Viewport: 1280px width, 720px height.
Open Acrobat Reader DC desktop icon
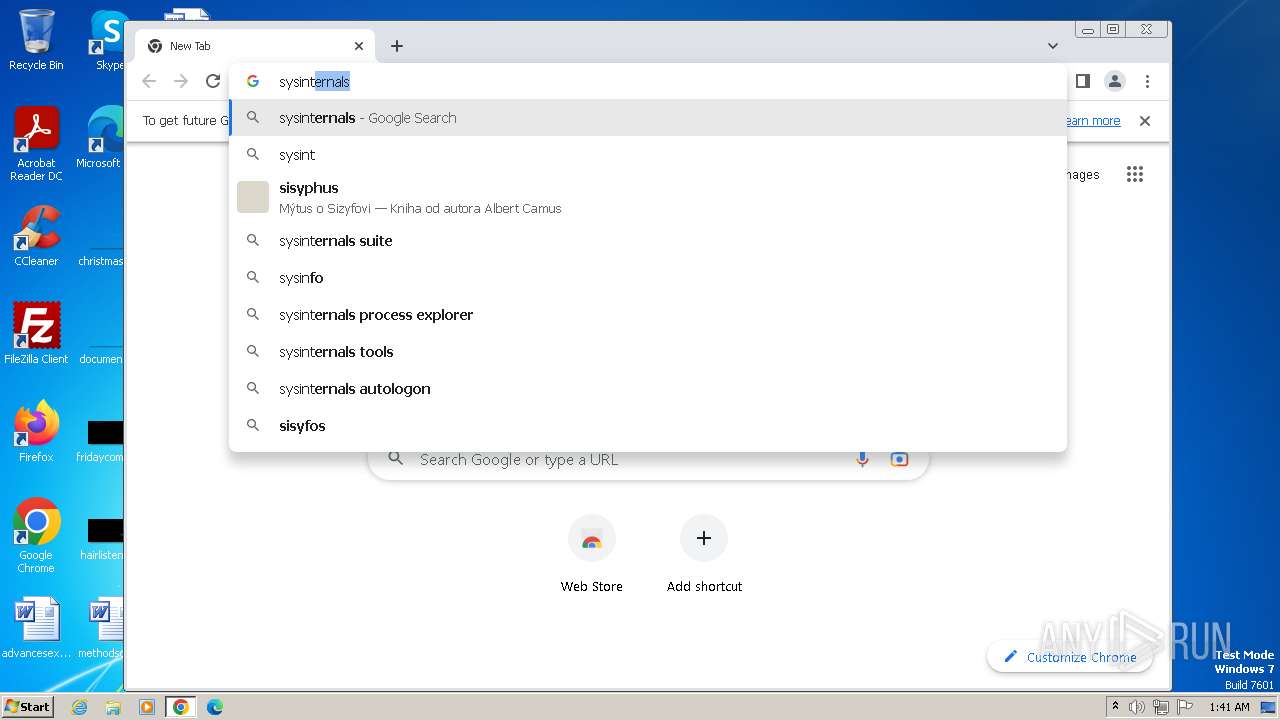pos(36,144)
